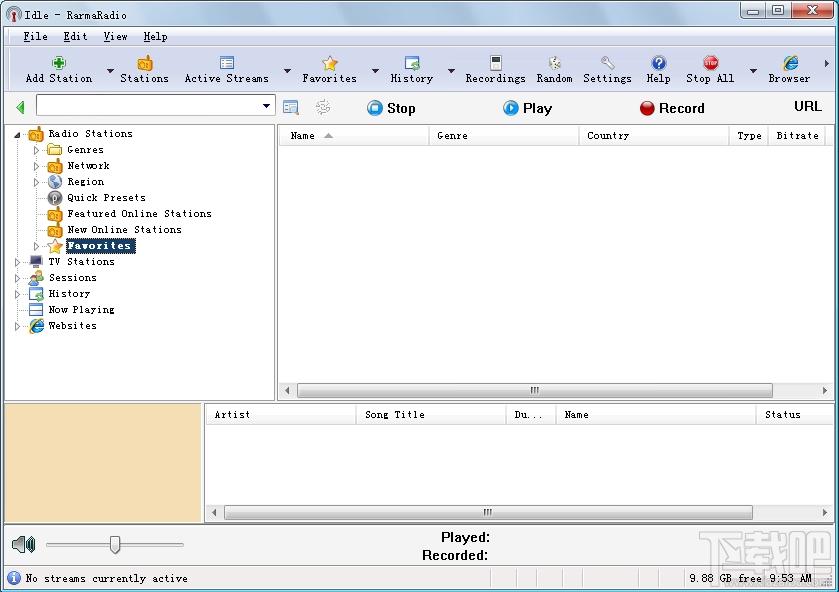
Task: Click the green back arrow icon
Action: [20, 108]
